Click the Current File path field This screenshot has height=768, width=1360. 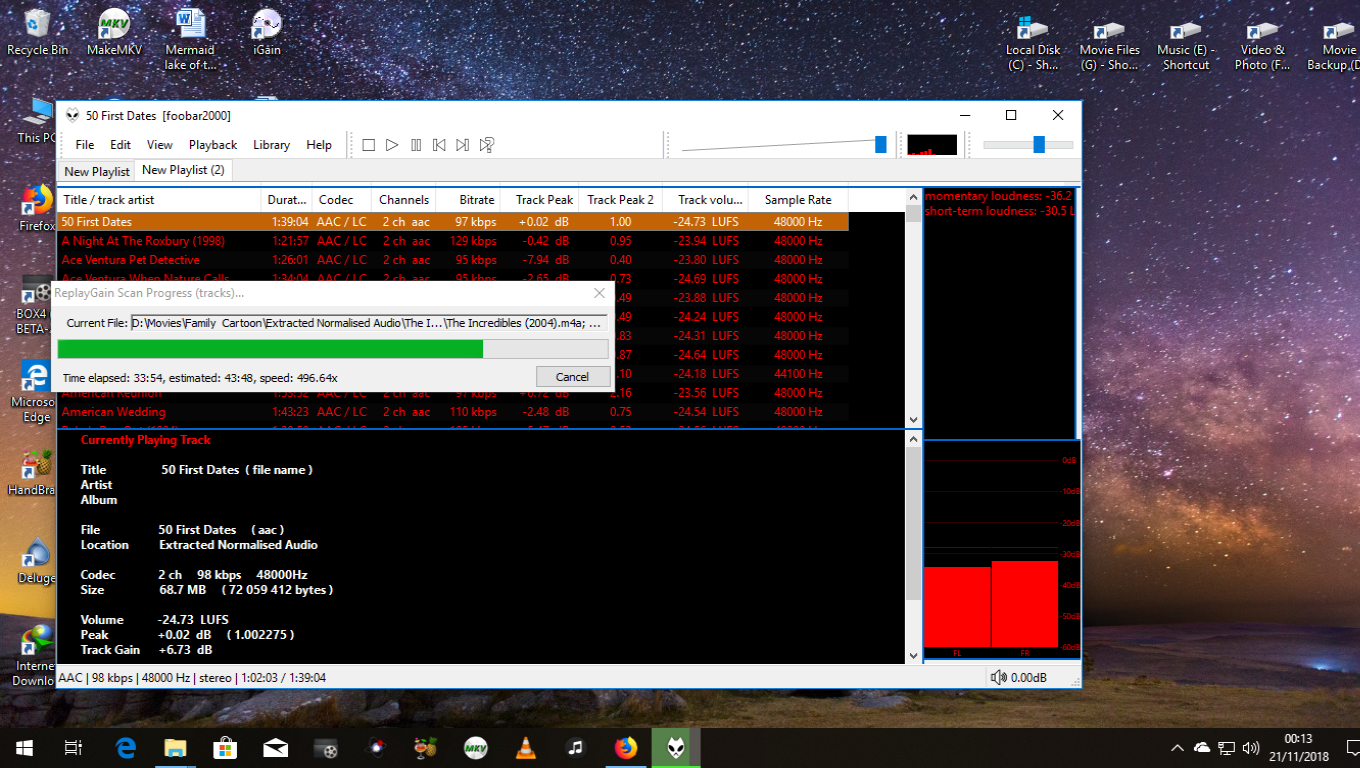[369, 323]
